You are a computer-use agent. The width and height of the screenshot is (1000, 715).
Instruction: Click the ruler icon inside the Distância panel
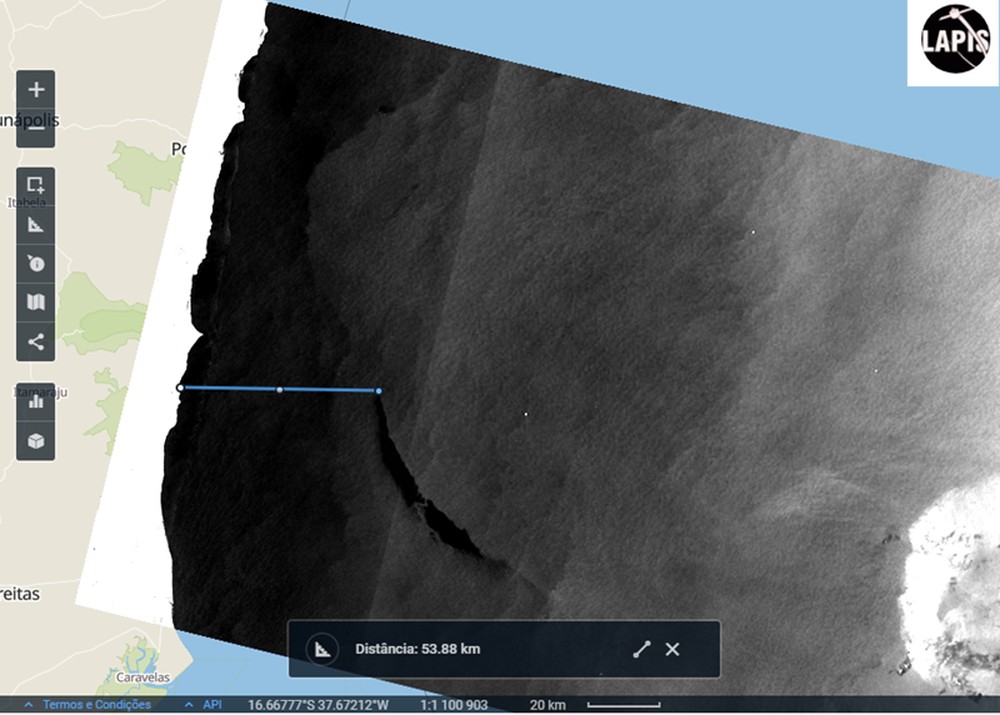point(323,649)
